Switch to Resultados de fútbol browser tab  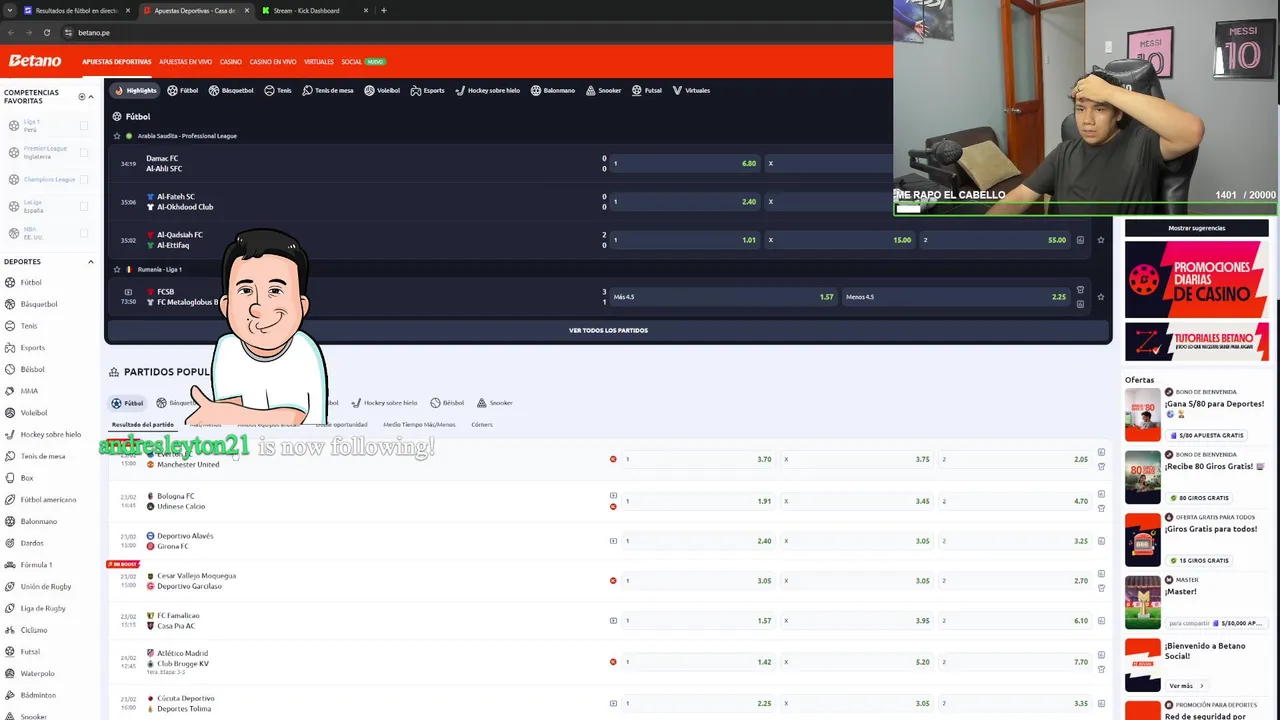pyautogui.click(x=77, y=10)
